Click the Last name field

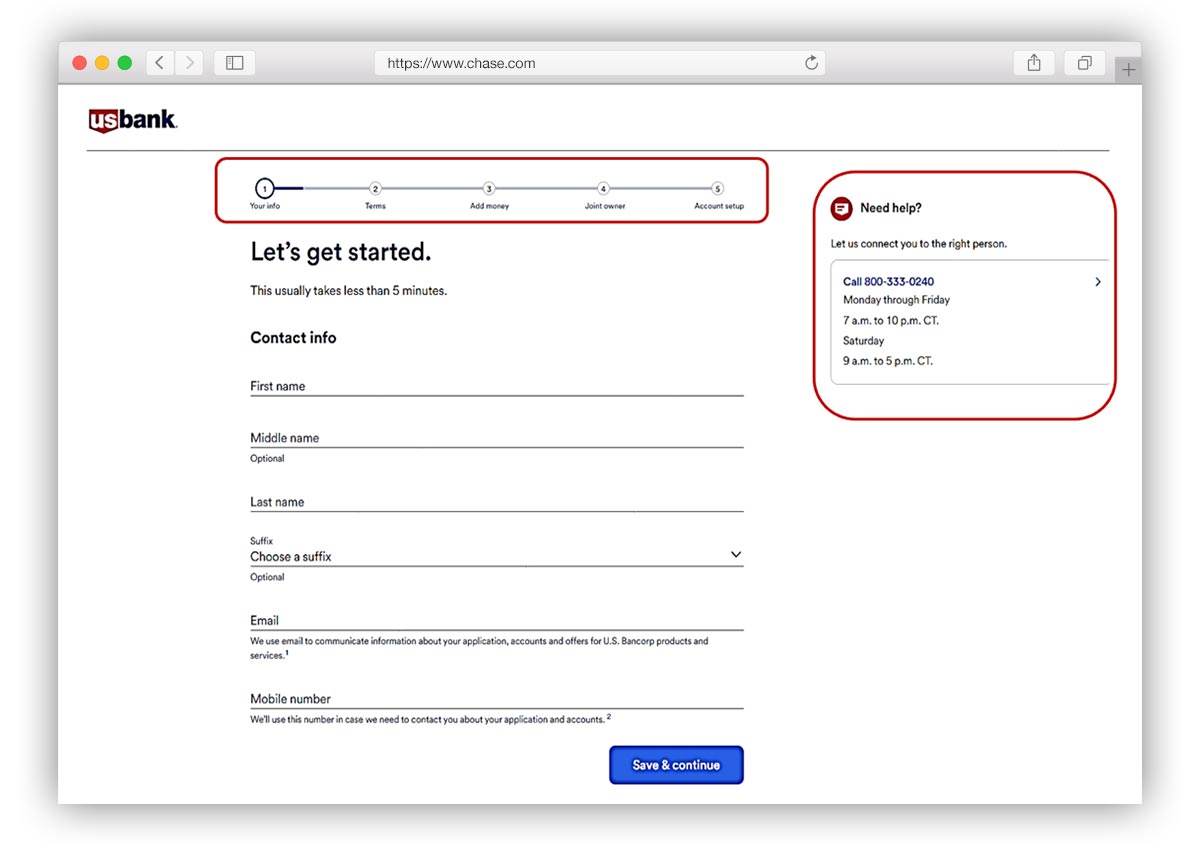(496, 502)
